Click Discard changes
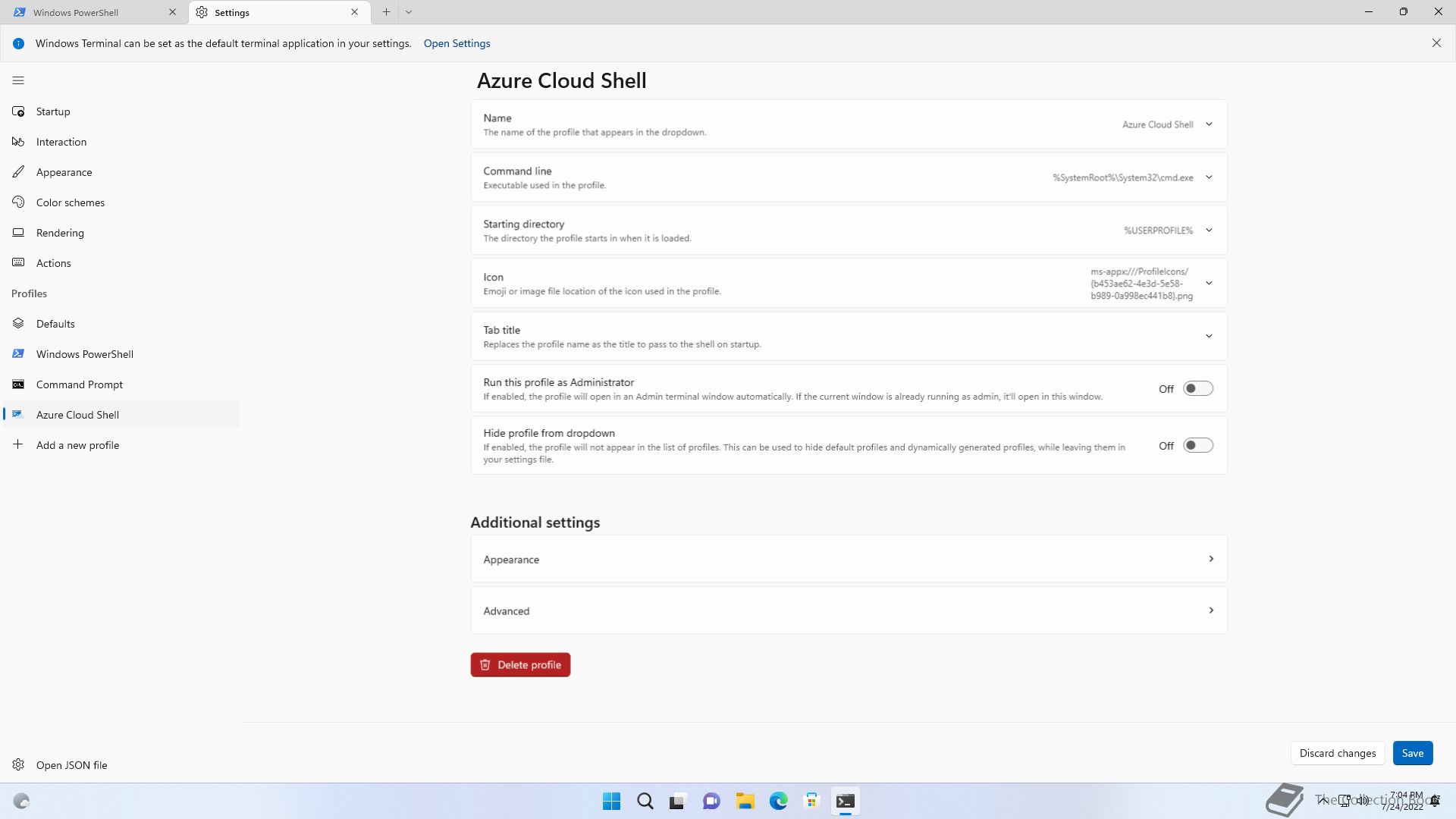Image resolution: width=1456 pixels, height=819 pixels. click(x=1337, y=753)
